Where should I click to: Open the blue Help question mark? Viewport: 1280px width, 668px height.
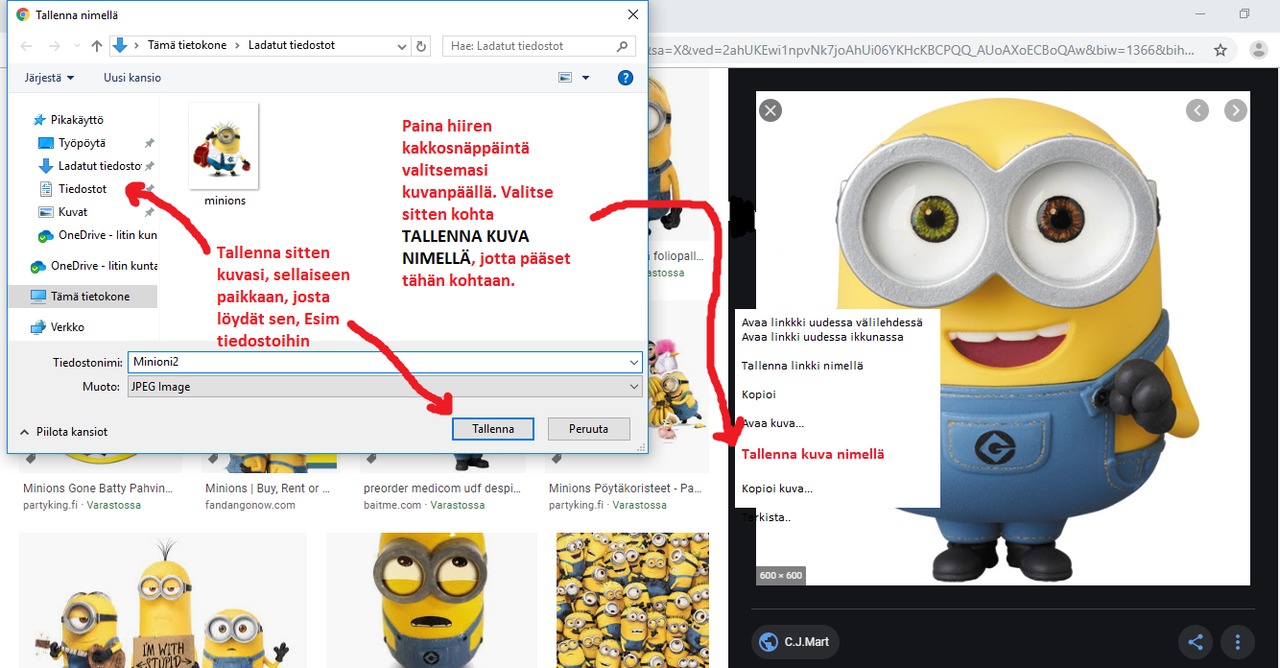[x=625, y=77]
